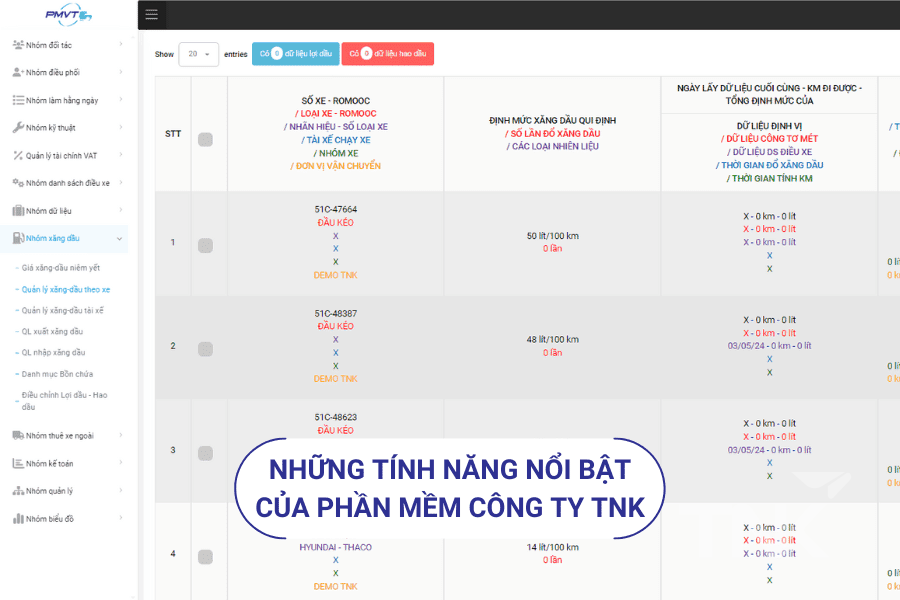The height and width of the screenshot is (600, 900).
Task: Open Giá xăng-dầu niêm yết submenu
Action: (x=60, y=268)
